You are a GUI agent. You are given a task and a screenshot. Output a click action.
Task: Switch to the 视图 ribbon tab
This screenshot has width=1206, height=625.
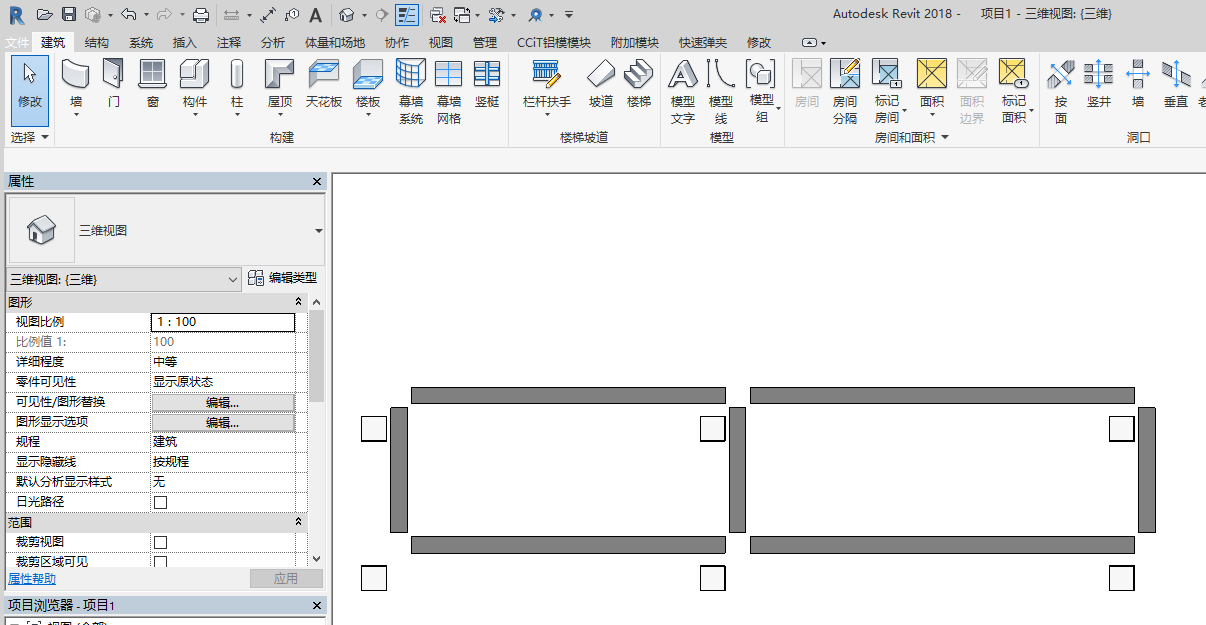coord(441,43)
